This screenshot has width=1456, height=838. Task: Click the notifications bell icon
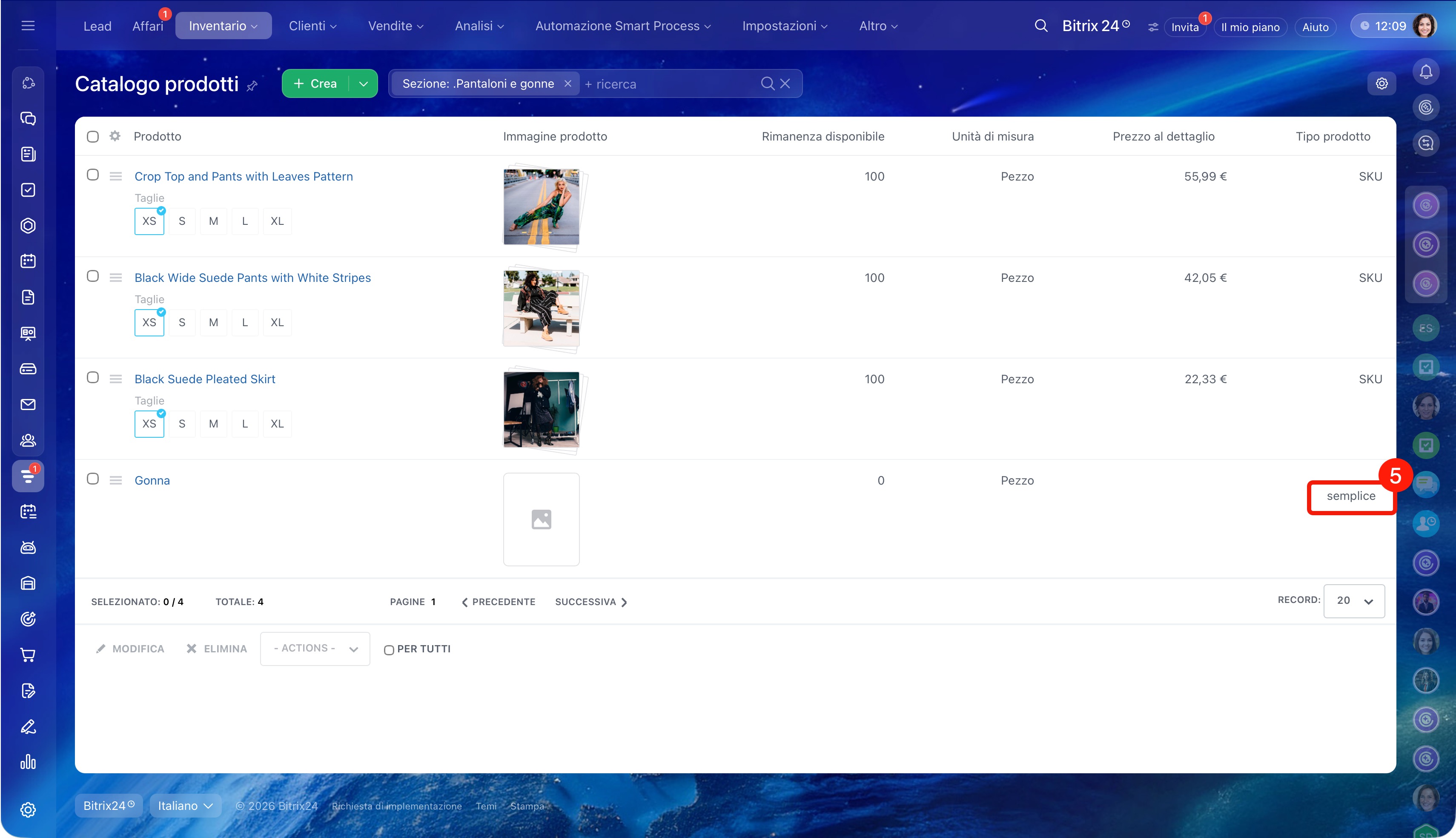1425,72
